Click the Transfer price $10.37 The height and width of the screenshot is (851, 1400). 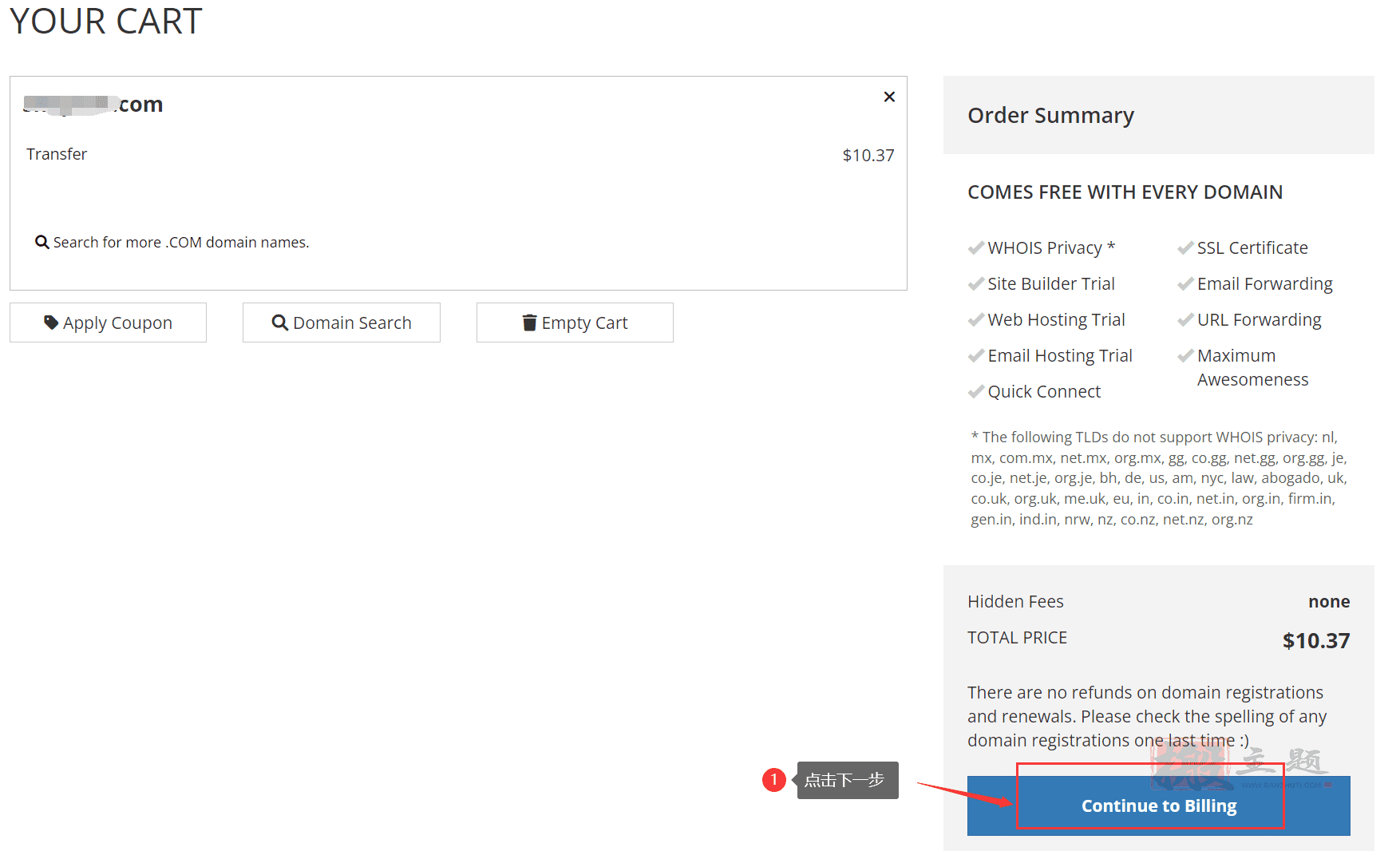(x=868, y=155)
